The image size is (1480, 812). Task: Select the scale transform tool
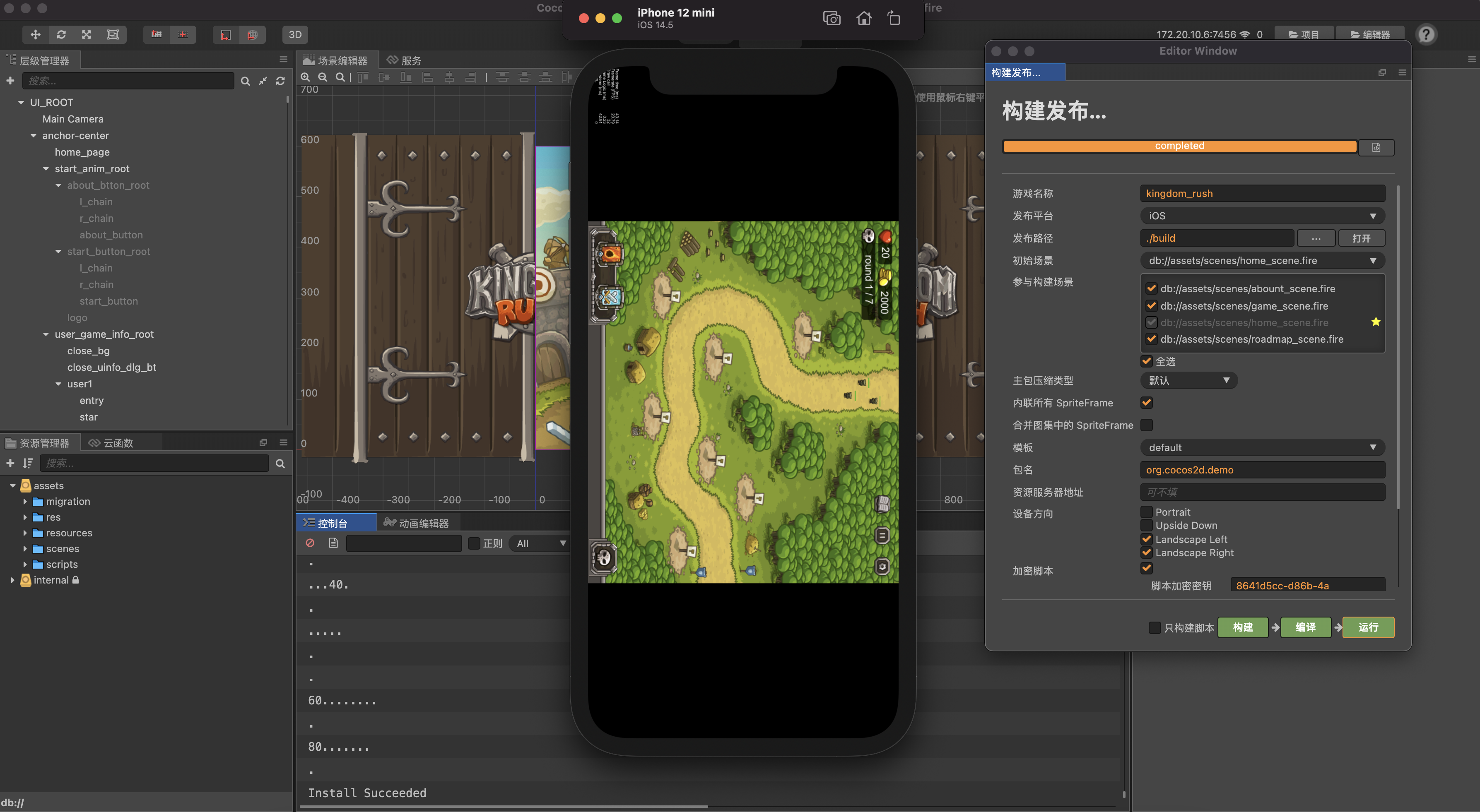point(86,34)
